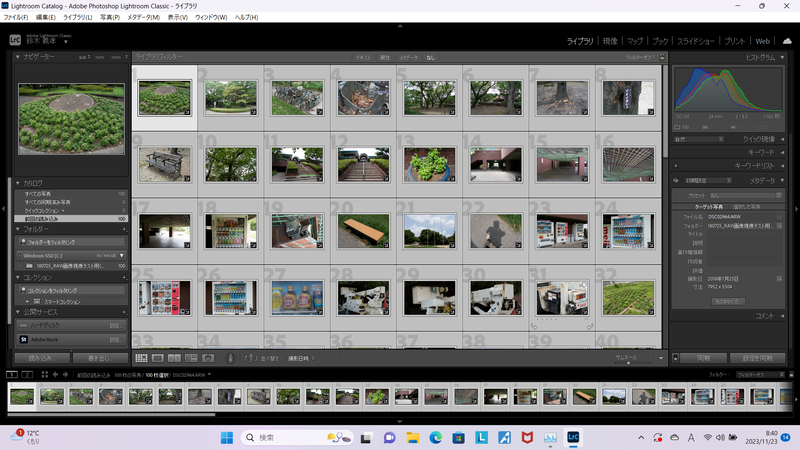Click the 書き出し export button
This screenshot has width=800, height=450.
100,358
